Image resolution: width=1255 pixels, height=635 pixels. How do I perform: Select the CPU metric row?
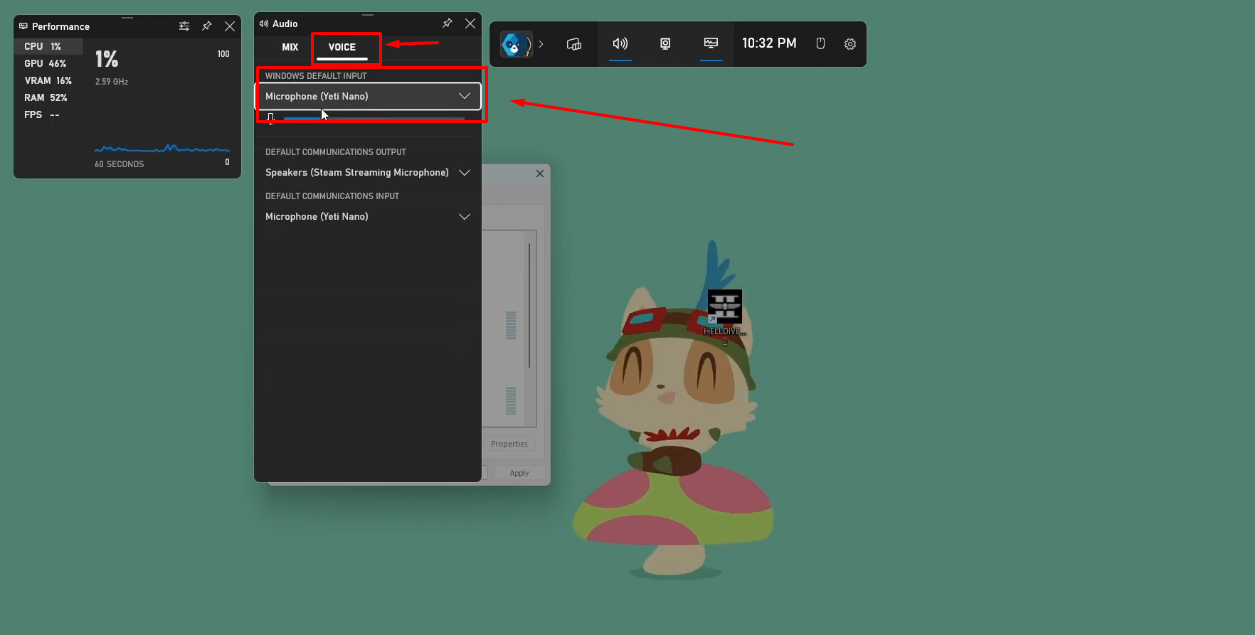tap(48, 47)
